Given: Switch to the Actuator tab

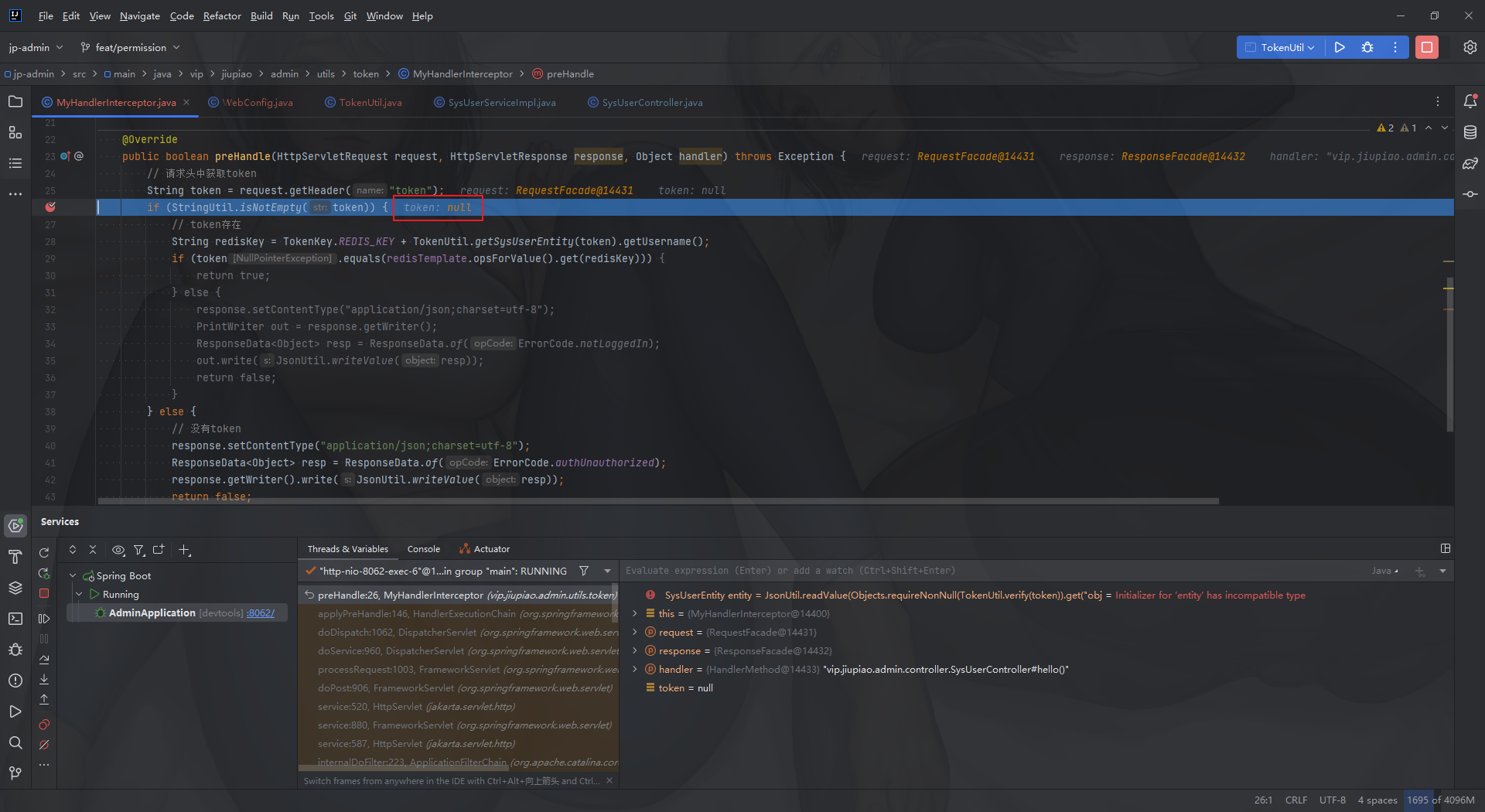Looking at the screenshot, I should [484, 549].
